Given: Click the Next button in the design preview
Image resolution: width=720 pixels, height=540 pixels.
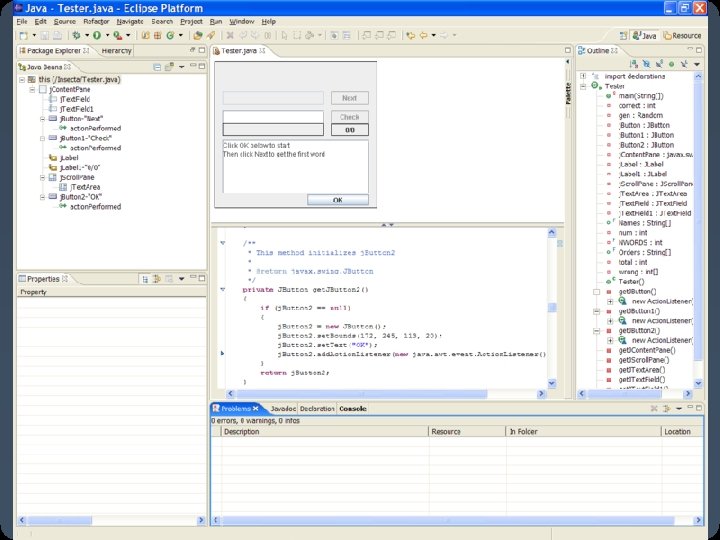Looking at the screenshot, I should 349,98.
